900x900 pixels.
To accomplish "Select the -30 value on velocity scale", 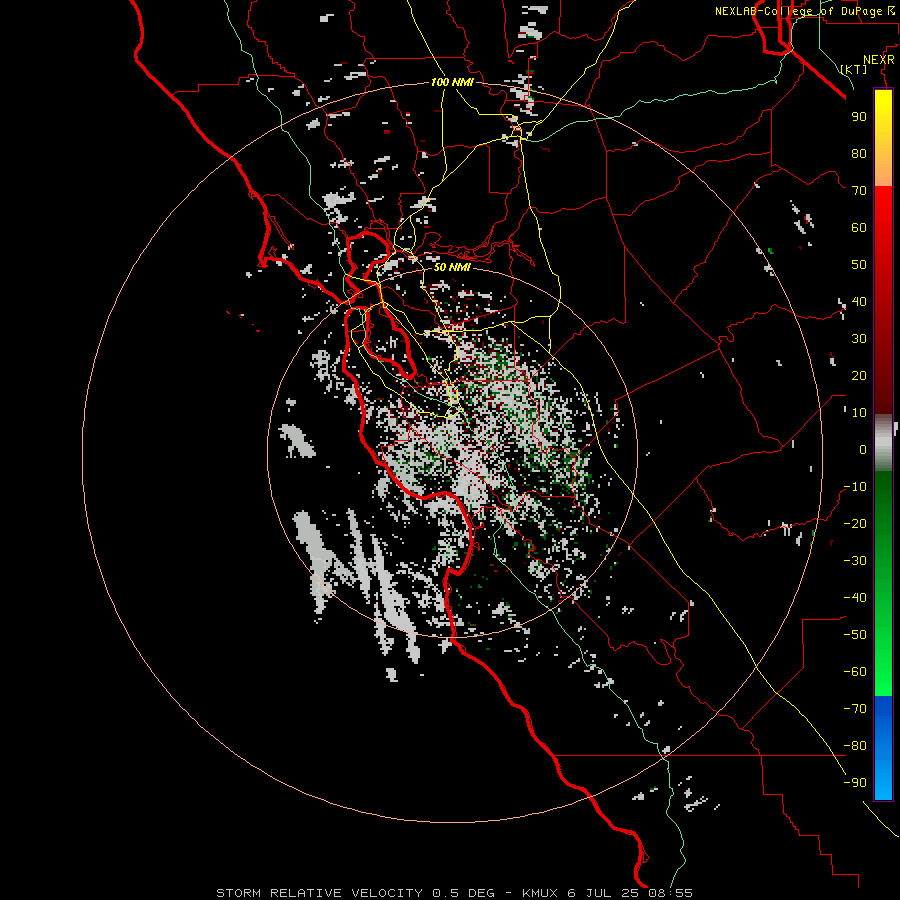I will (x=855, y=561).
